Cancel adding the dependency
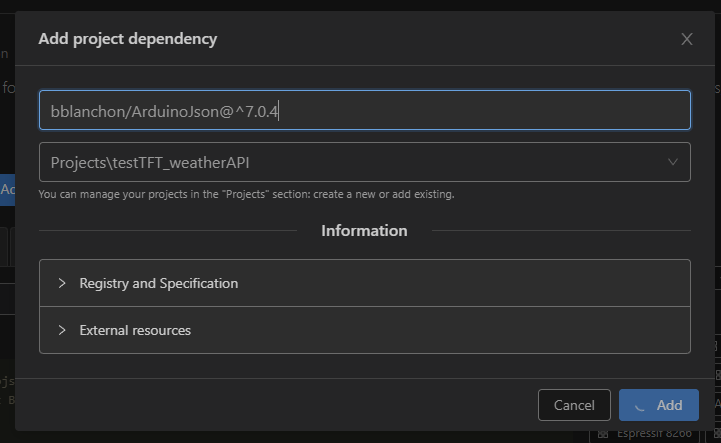 574,405
